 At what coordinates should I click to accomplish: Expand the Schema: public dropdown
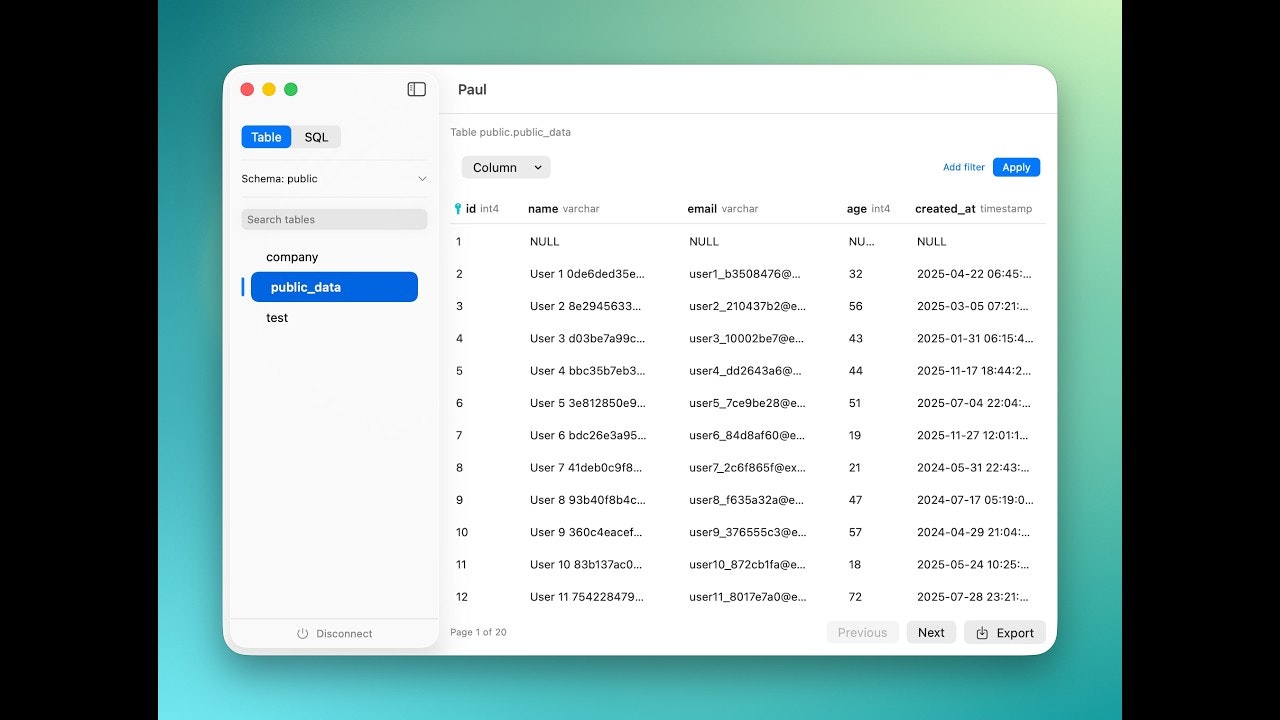[x=334, y=179]
